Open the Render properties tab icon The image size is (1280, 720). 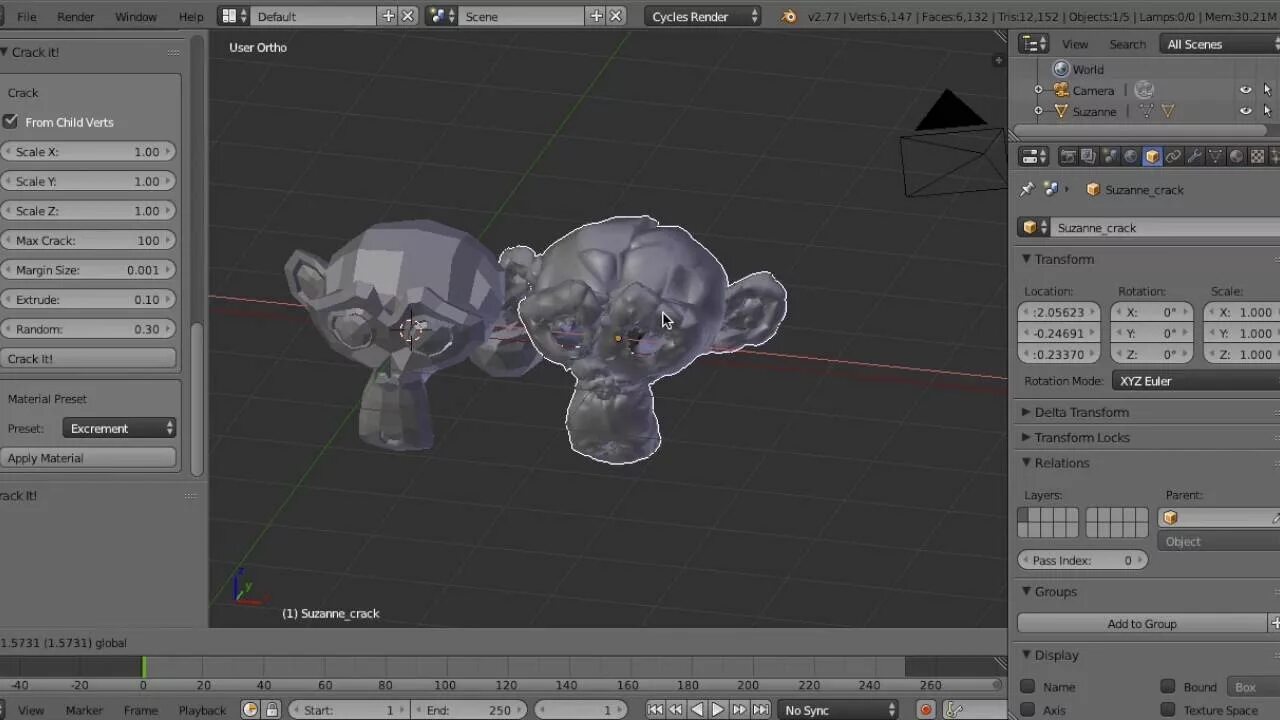coord(1067,156)
